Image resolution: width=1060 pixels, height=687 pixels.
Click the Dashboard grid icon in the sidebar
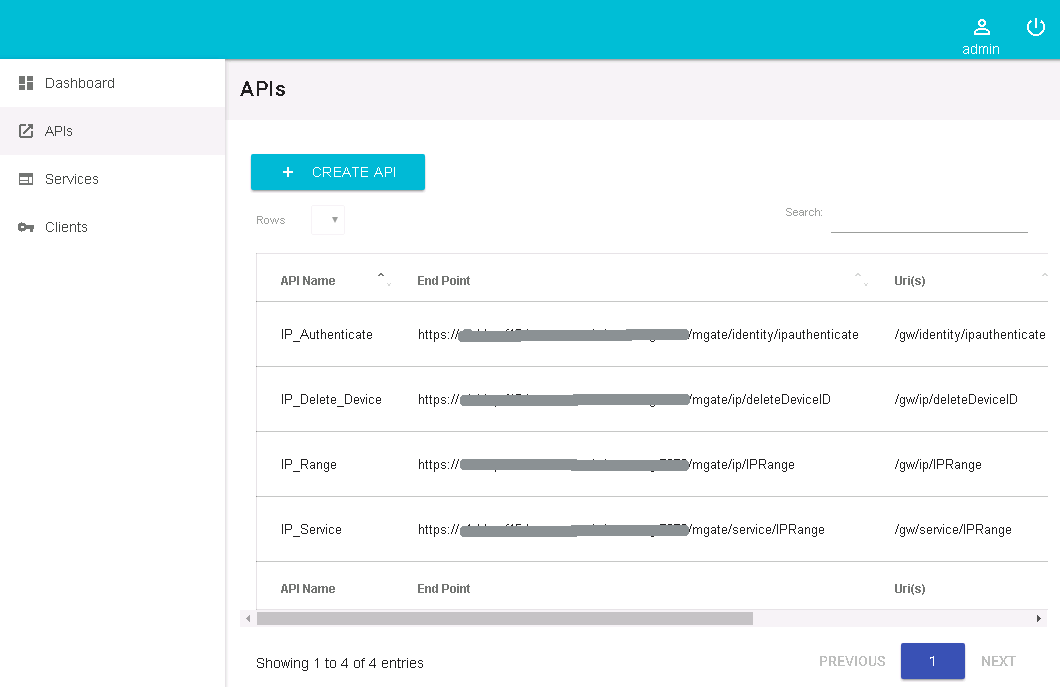25,82
